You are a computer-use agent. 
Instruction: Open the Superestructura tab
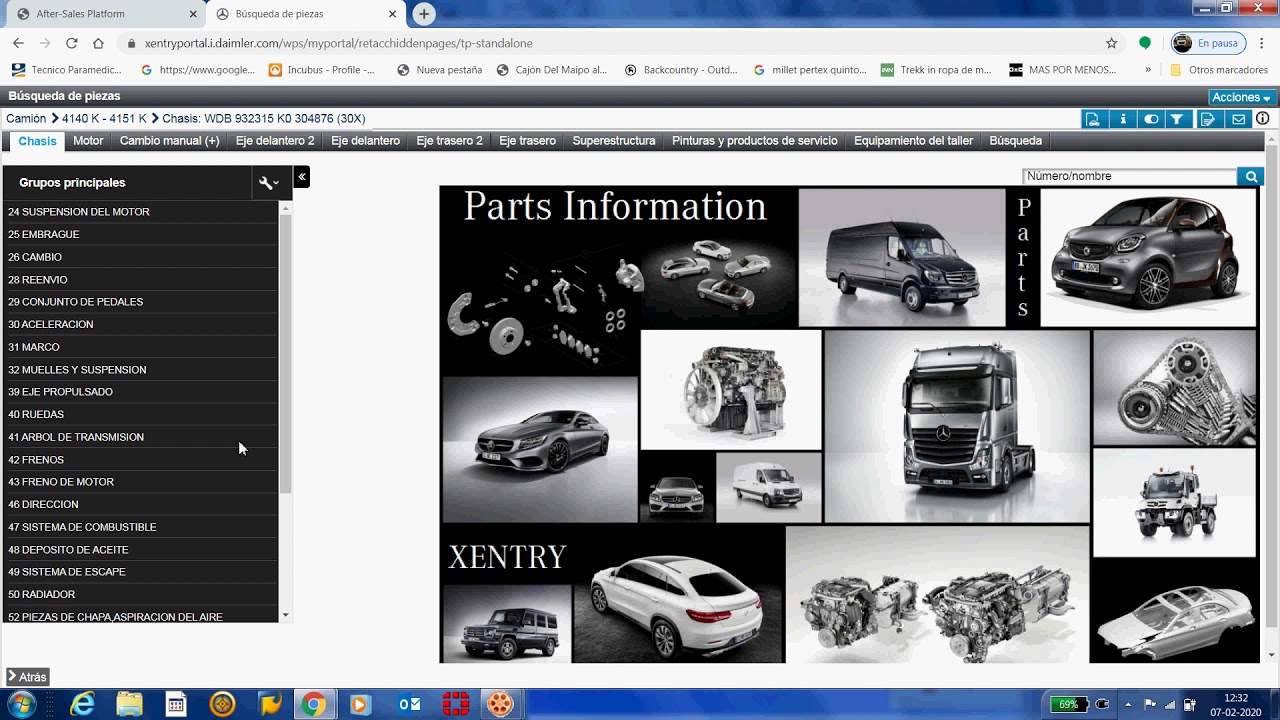pos(614,141)
